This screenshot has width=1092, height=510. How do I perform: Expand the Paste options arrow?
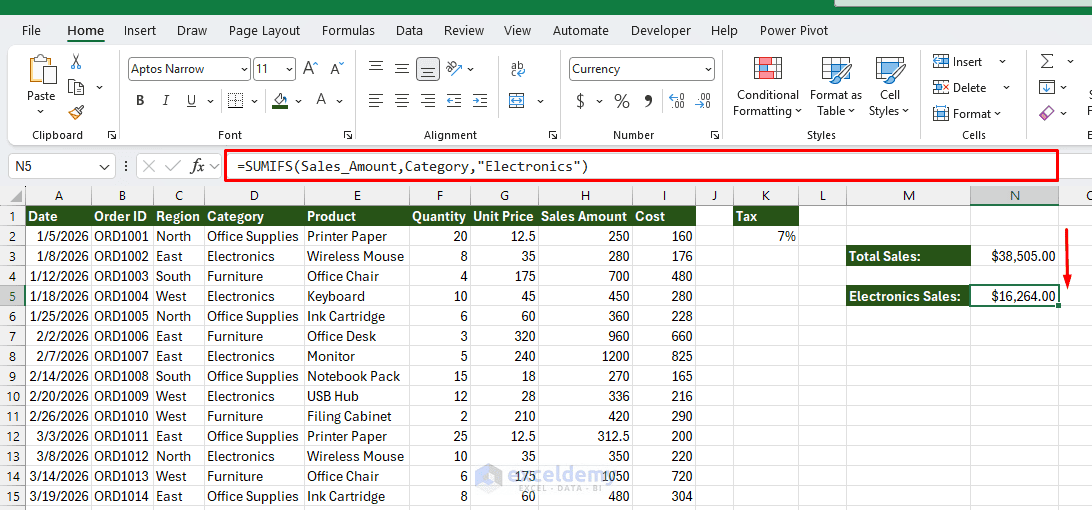41,111
